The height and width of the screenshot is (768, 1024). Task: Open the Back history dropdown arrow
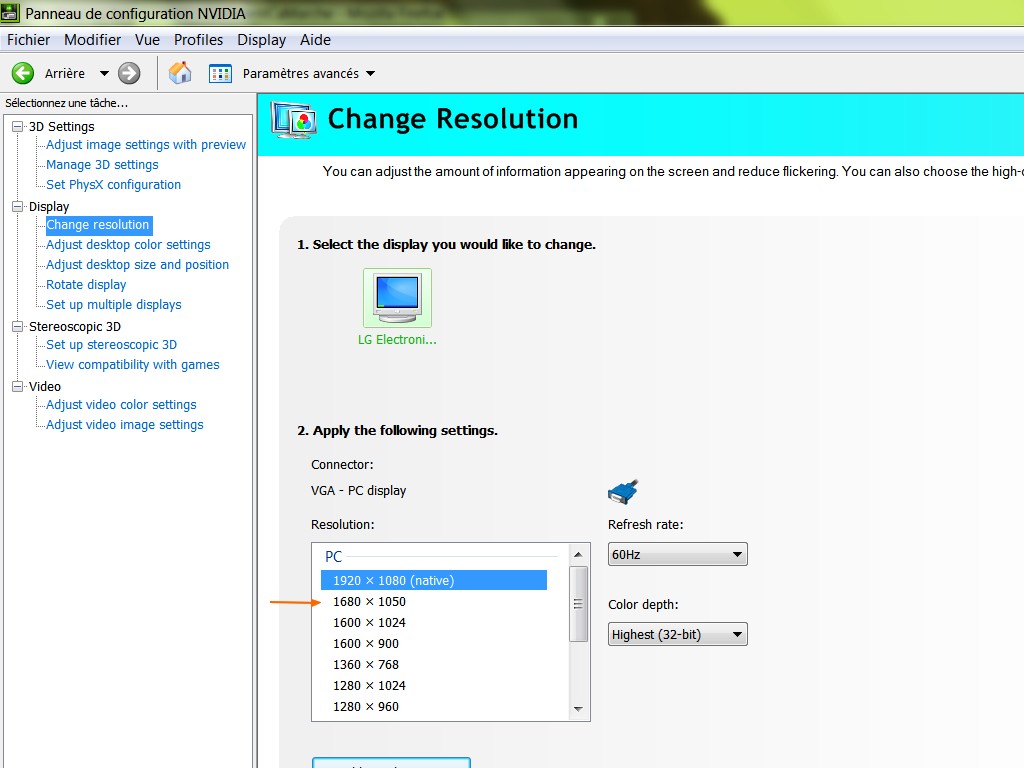click(x=104, y=73)
